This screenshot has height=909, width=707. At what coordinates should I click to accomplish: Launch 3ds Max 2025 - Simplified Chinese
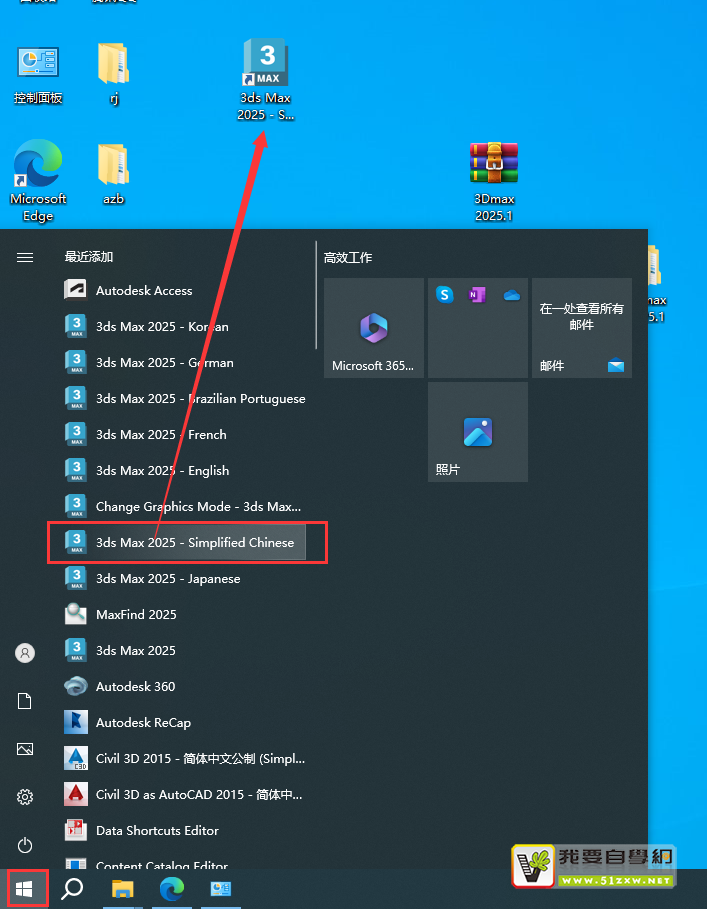pos(194,542)
